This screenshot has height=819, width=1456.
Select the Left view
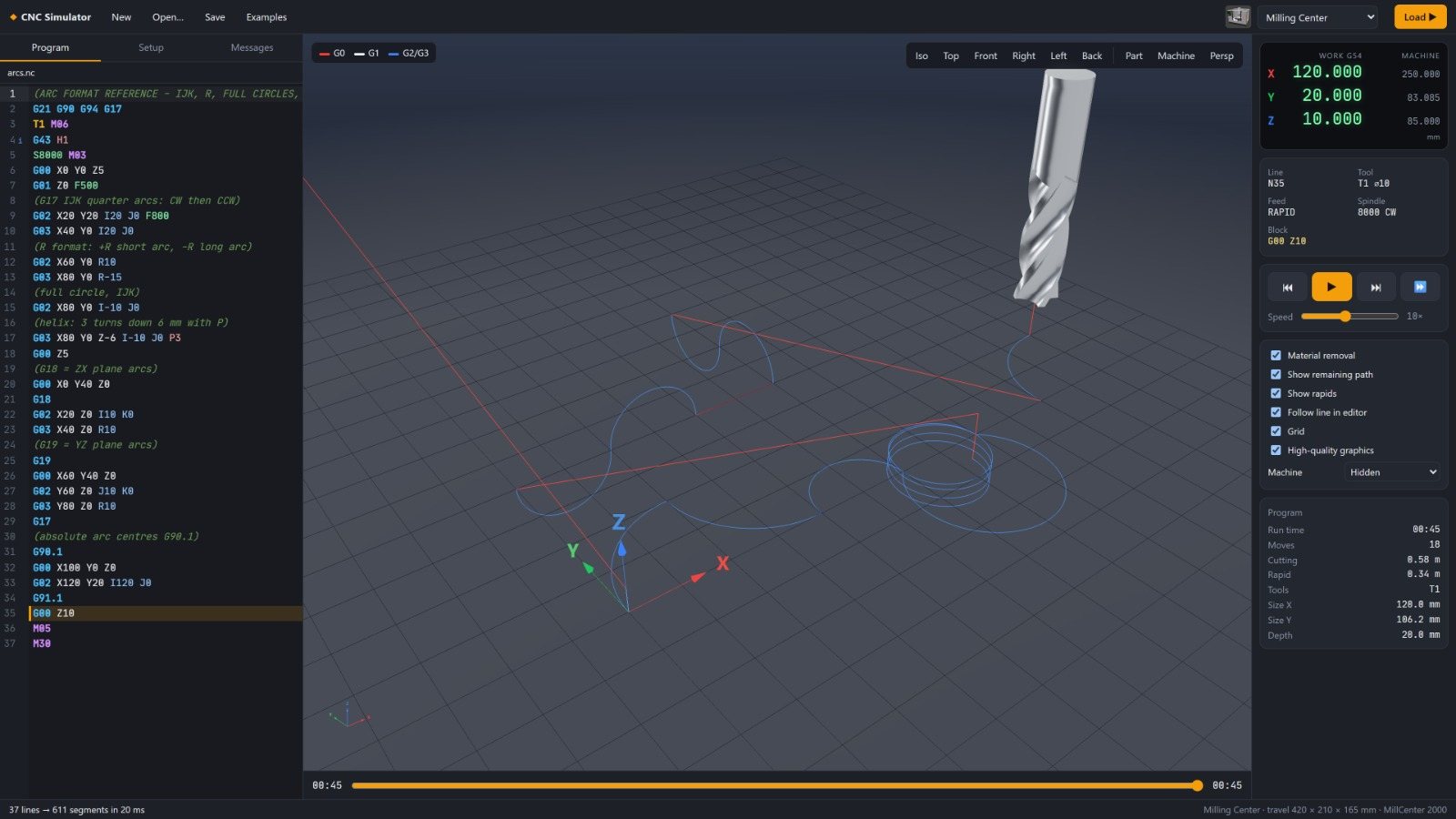click(1058, 56)
